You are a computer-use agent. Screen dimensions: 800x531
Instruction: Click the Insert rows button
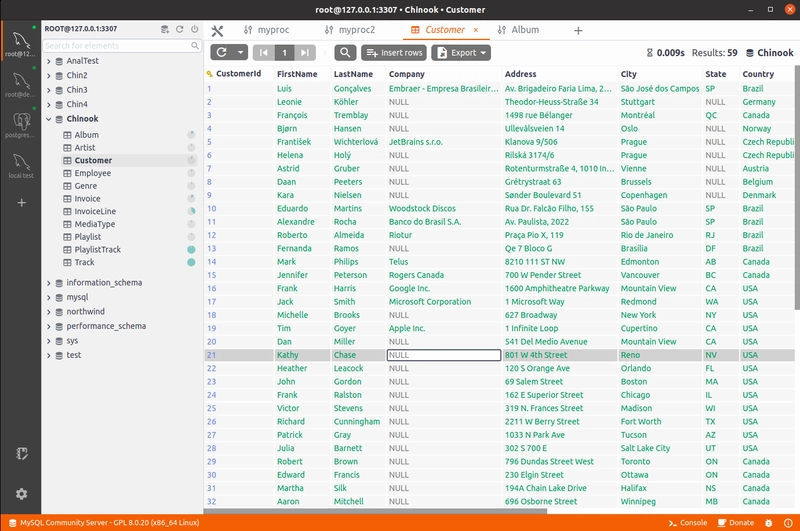(394, 53)
